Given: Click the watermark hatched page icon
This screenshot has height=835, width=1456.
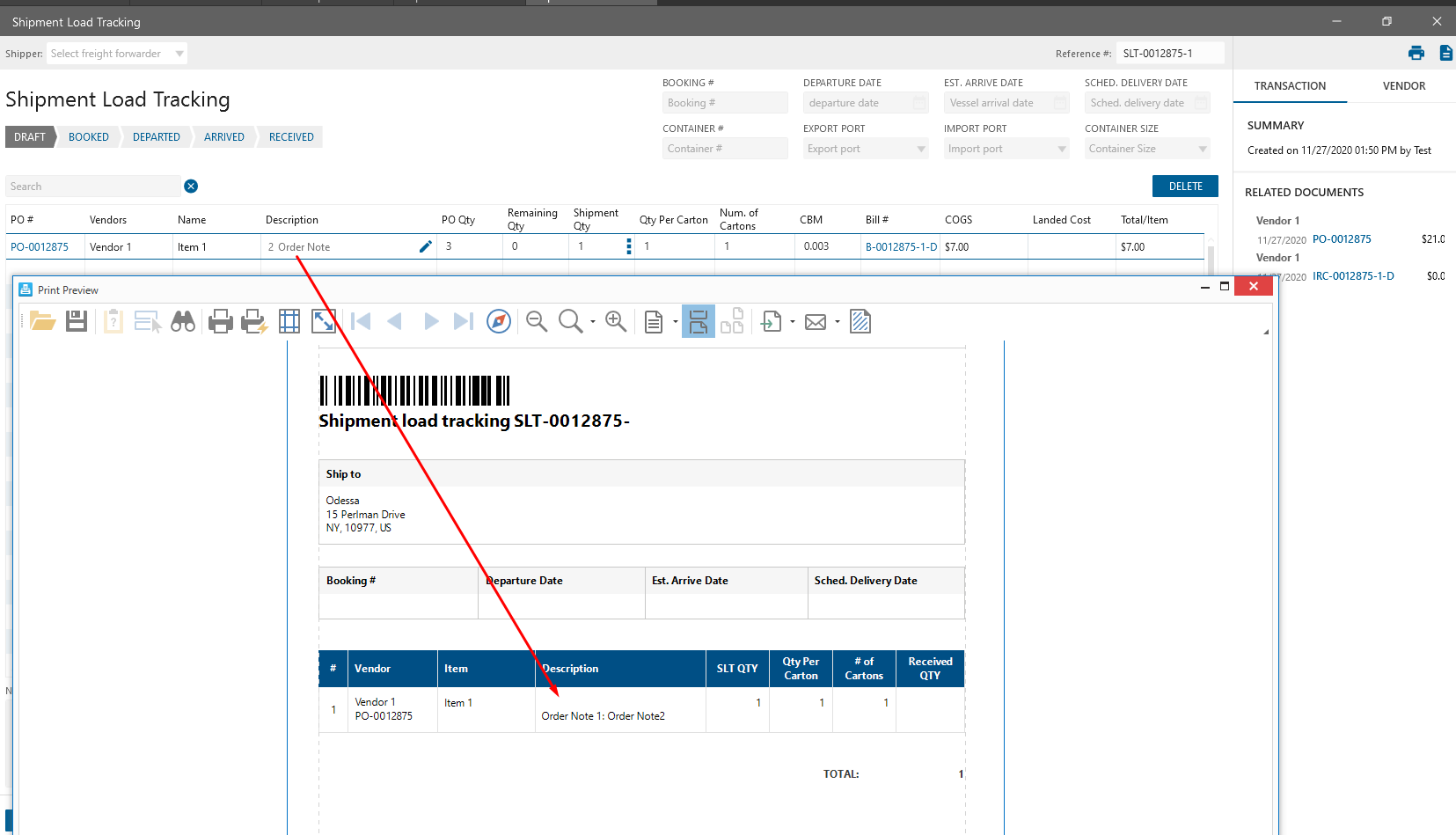Looking at the screenshot, I should tap(860, 322).
